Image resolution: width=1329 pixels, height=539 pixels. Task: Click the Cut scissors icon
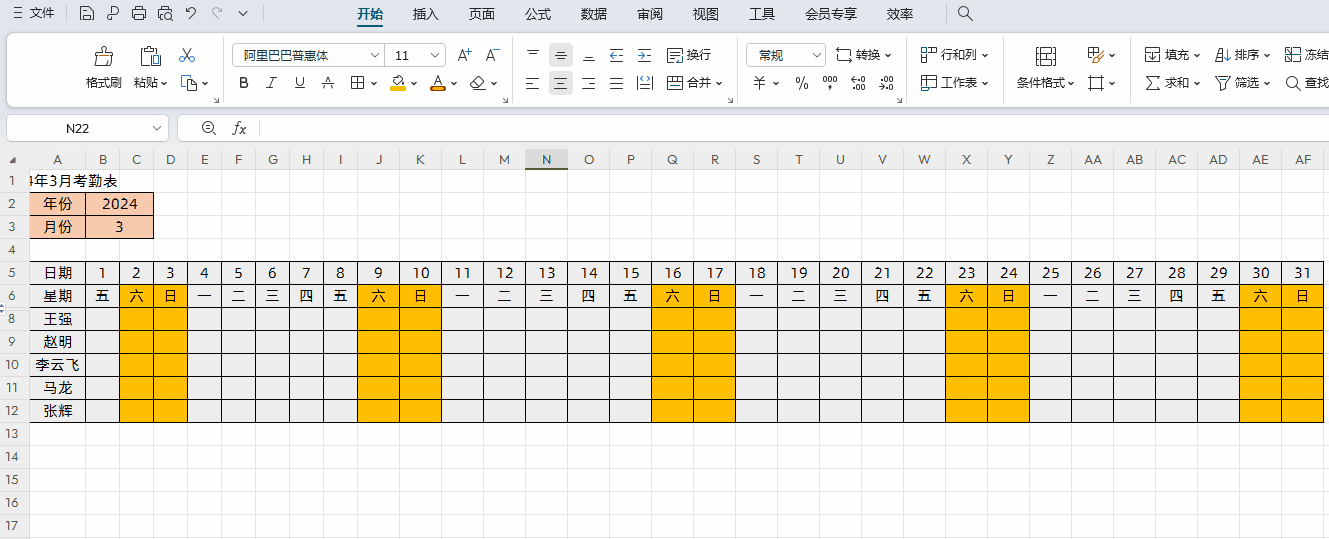click(x=187, y=55)
